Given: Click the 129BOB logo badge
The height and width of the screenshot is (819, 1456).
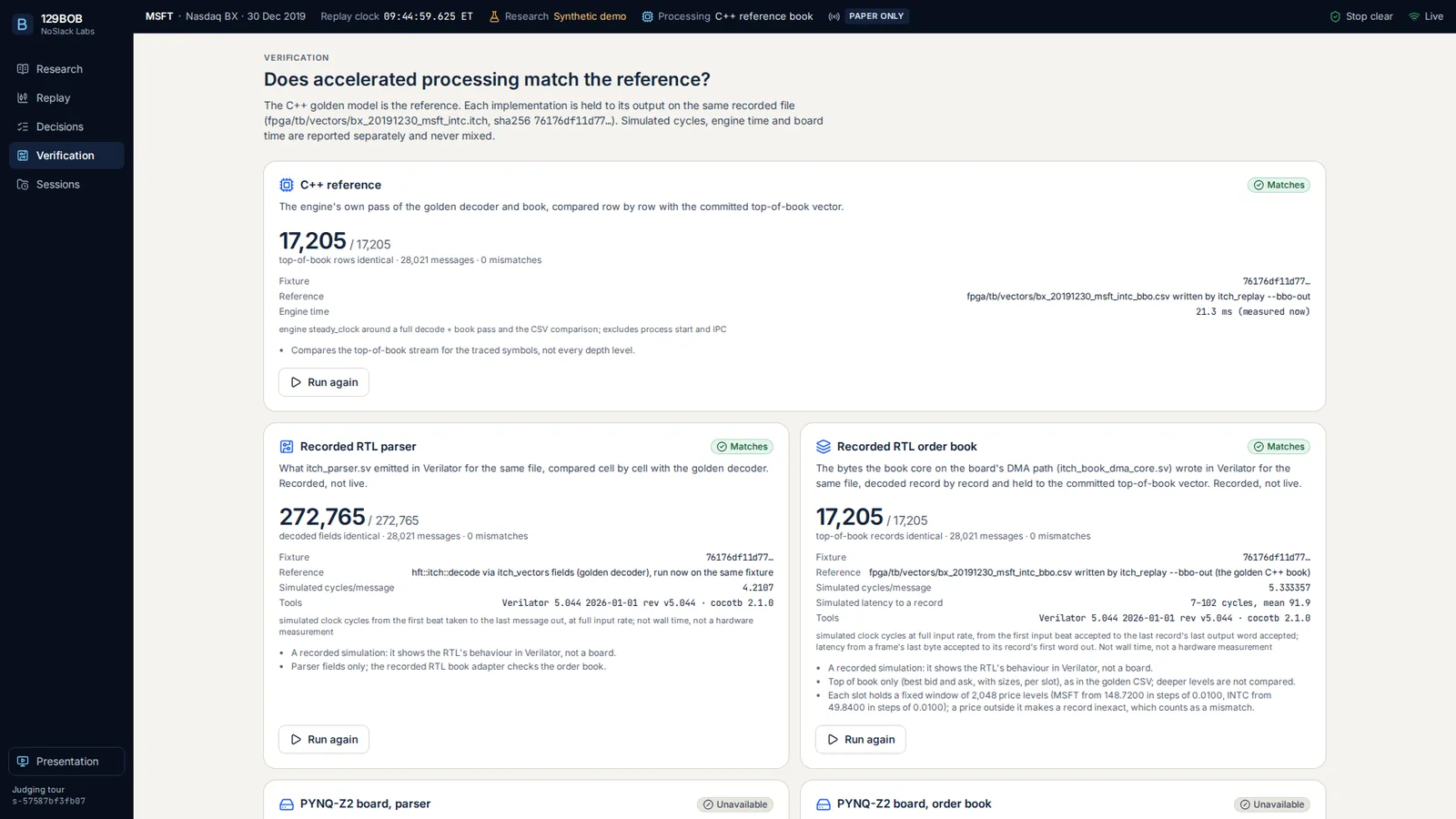Looking at the screenshot, I should (x=22, y=25).
